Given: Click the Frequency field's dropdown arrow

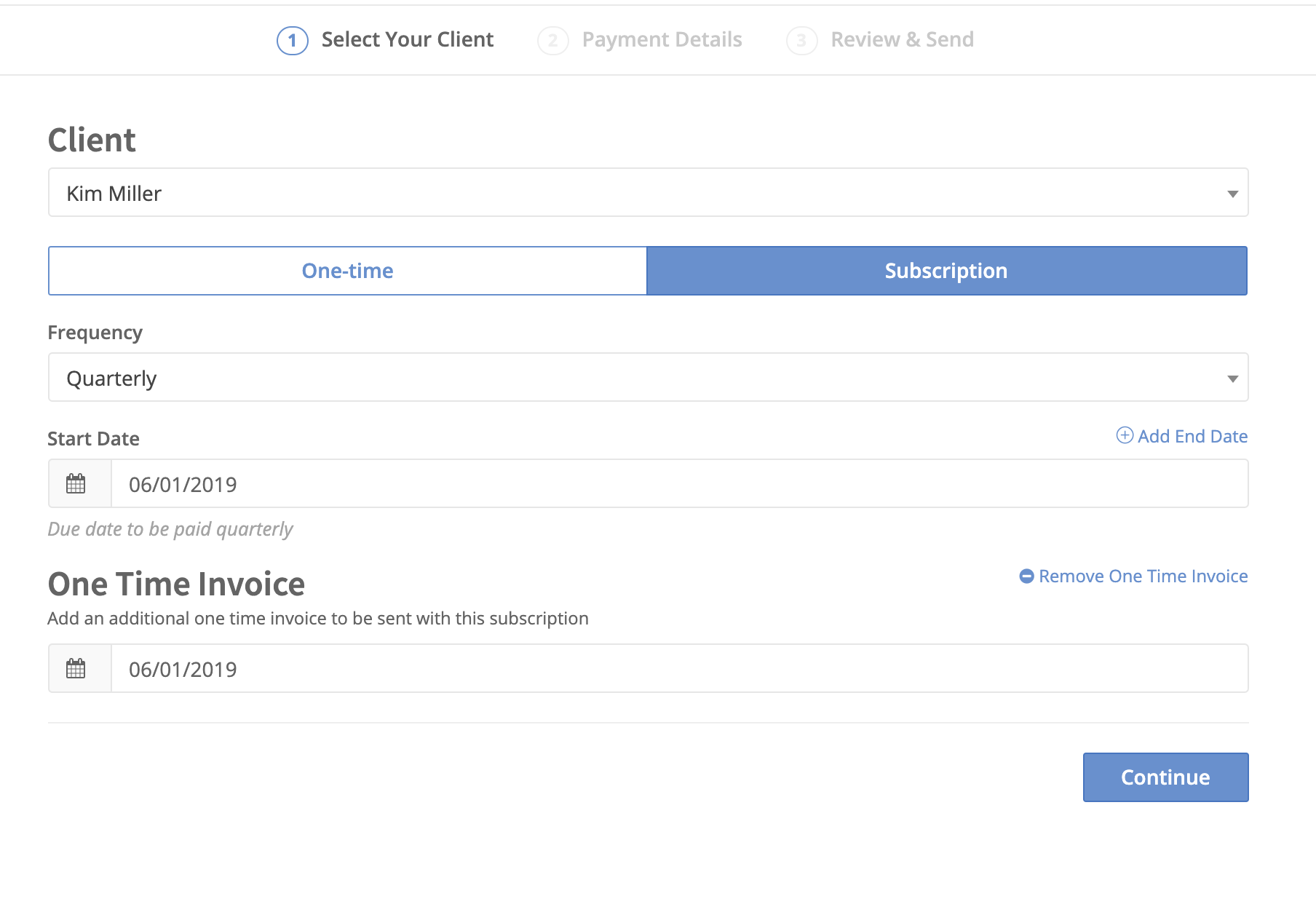Looking at the screenshot, I should click(1232, 378).
